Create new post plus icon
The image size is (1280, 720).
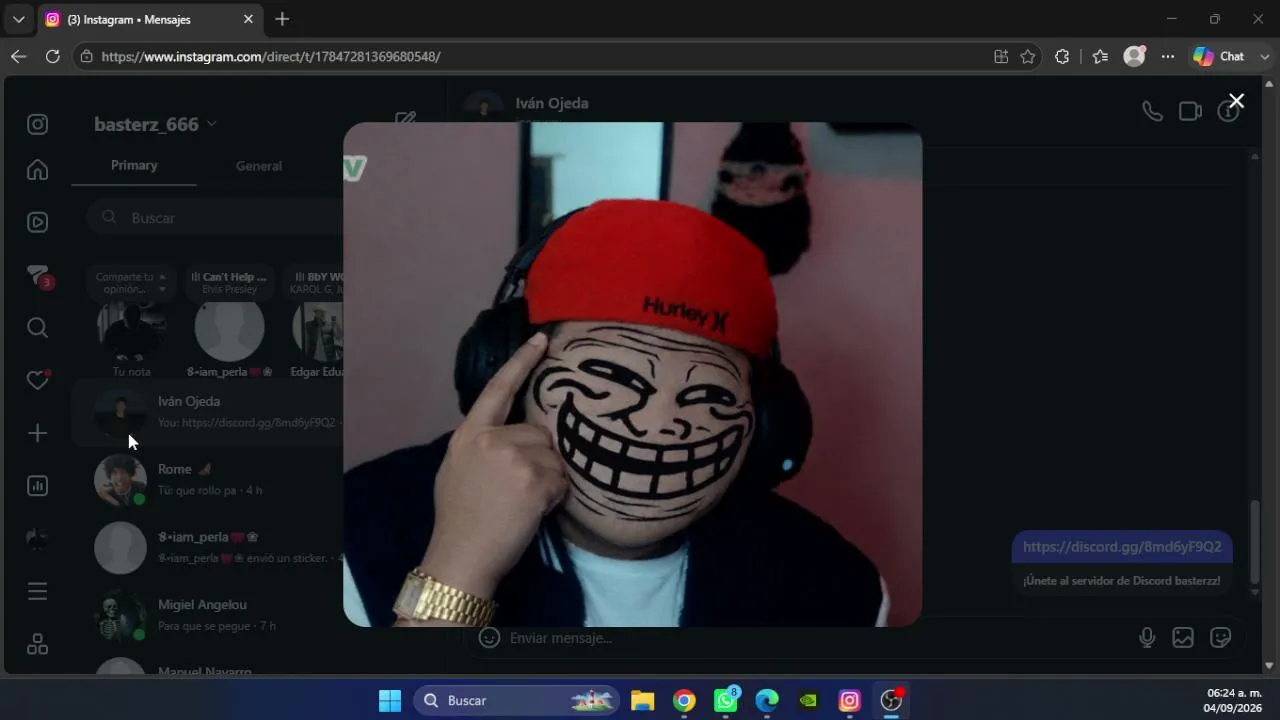pyautogui.click(x=37, y=433)
